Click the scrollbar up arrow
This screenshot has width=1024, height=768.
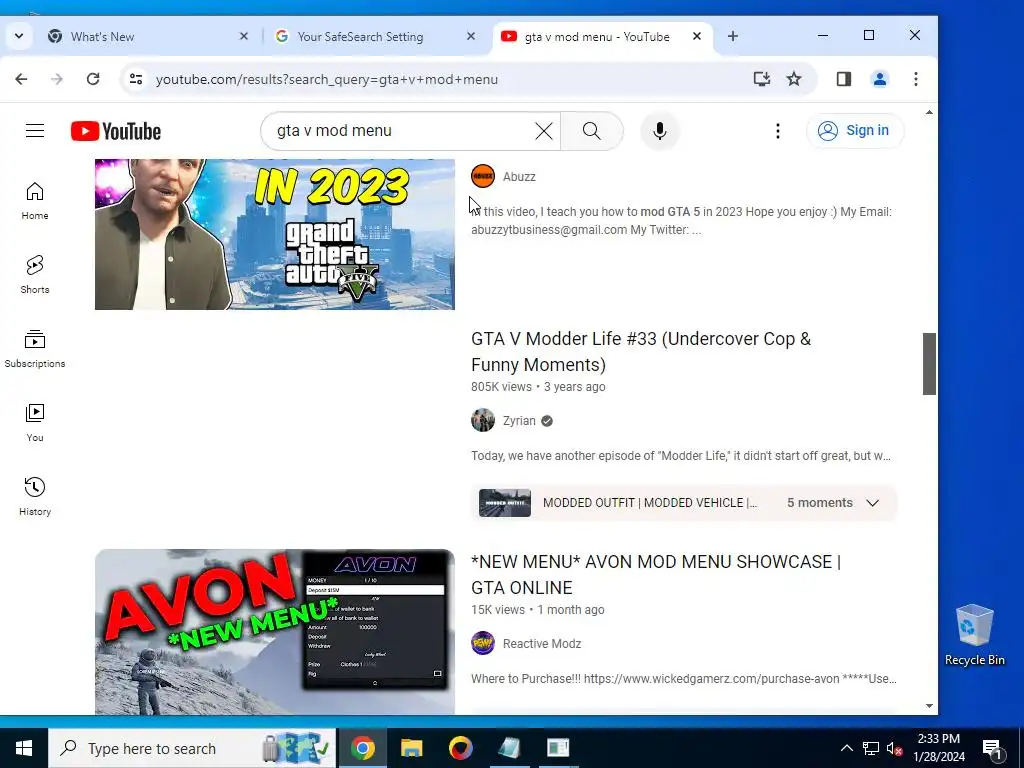tap(929, 113)
